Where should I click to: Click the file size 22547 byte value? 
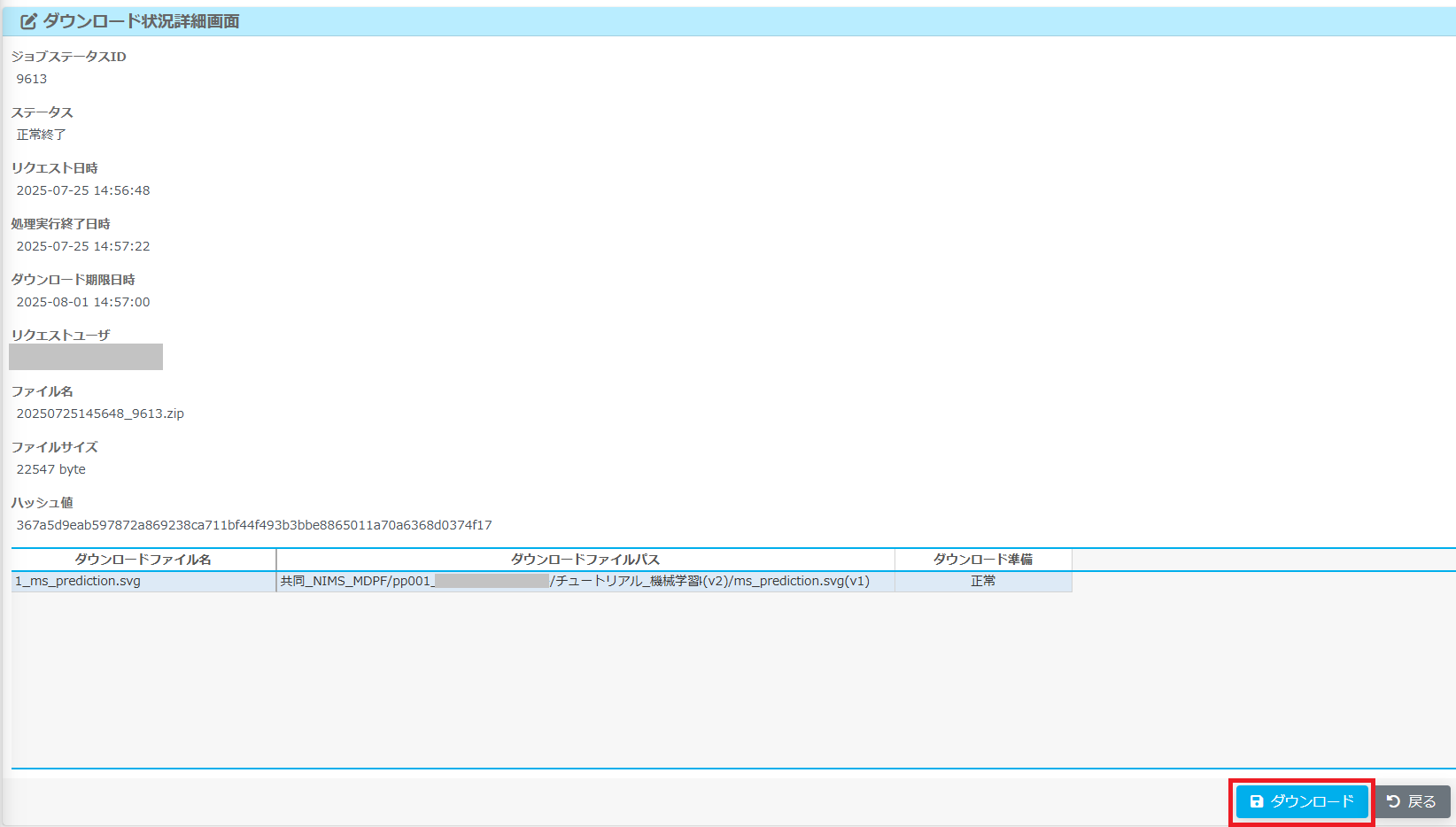pos(51,469)
